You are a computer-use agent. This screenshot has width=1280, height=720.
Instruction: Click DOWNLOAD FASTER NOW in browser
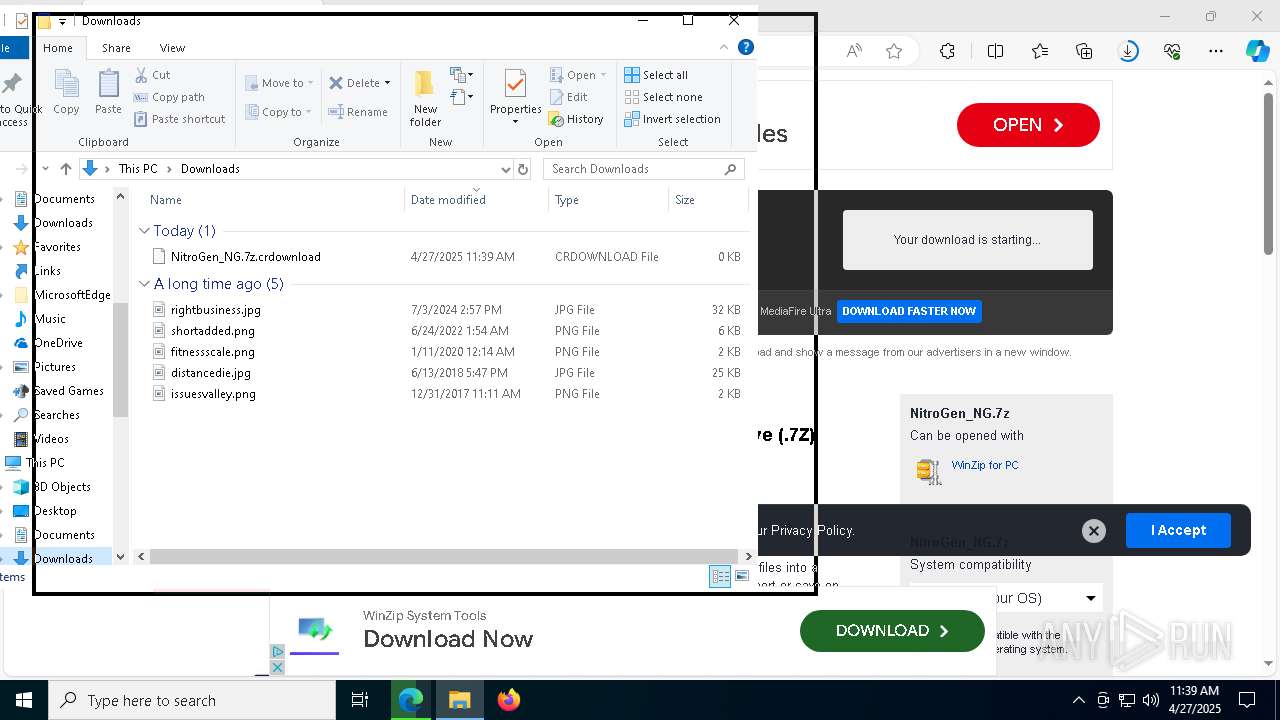coord(909,311)
